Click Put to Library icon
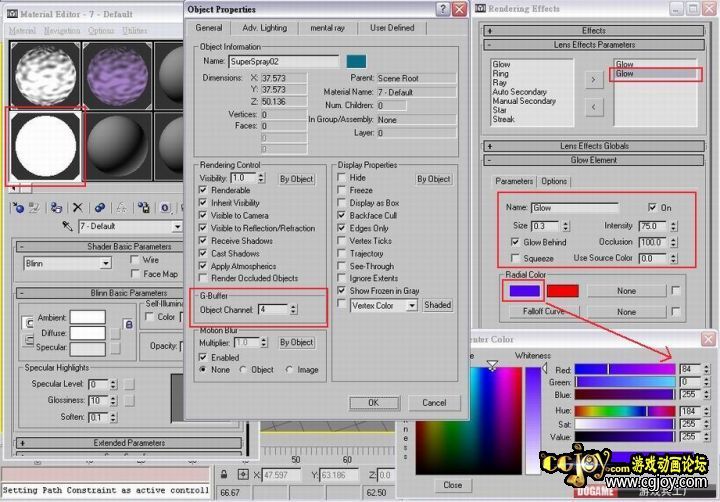 (143, 208)
